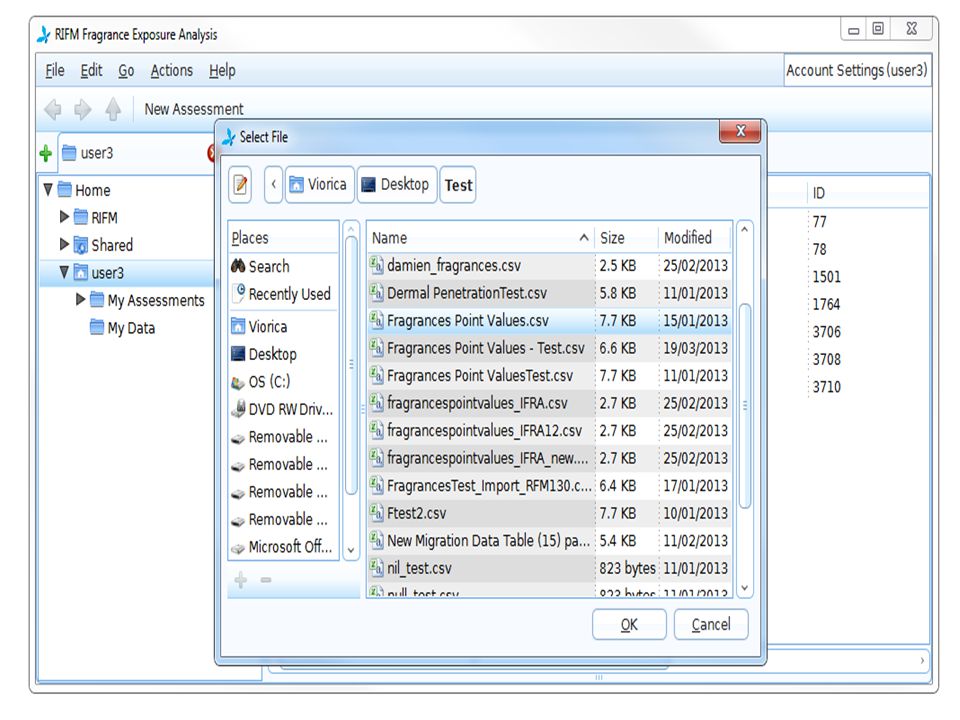
Task: Click the green plus add tab icon
Action: coord(45,153)
